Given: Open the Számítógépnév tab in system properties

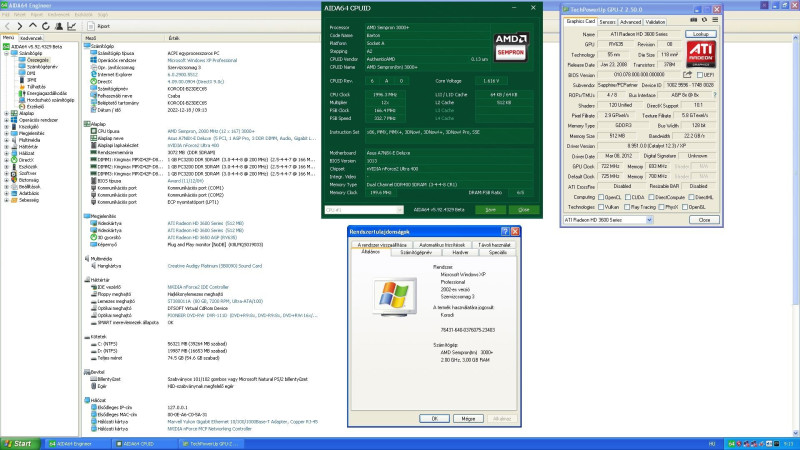Looking at the screenshot, I should pos(416,252).
